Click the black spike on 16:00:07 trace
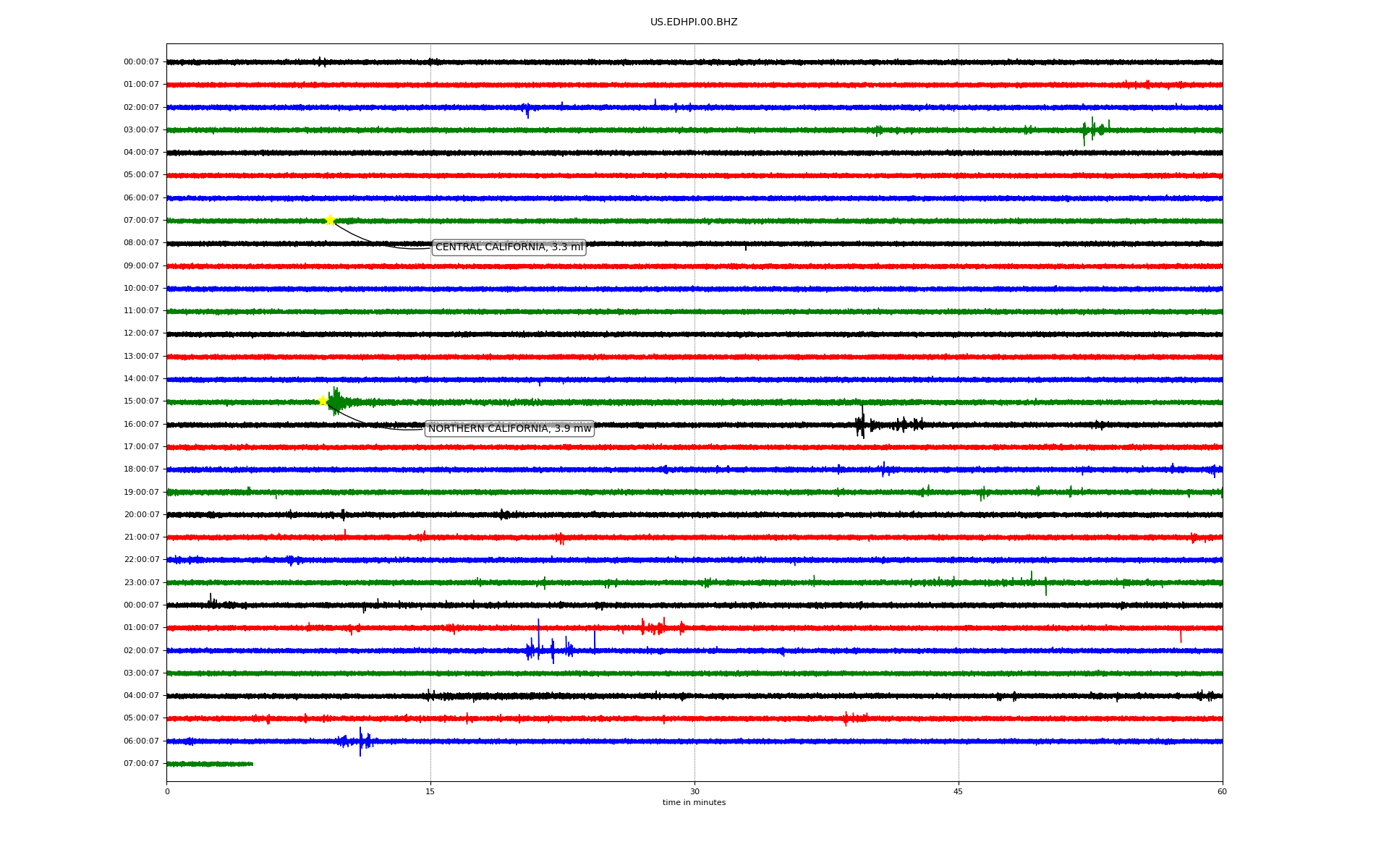Screen dimensions: 1389x868 click(x=861, y=424)
